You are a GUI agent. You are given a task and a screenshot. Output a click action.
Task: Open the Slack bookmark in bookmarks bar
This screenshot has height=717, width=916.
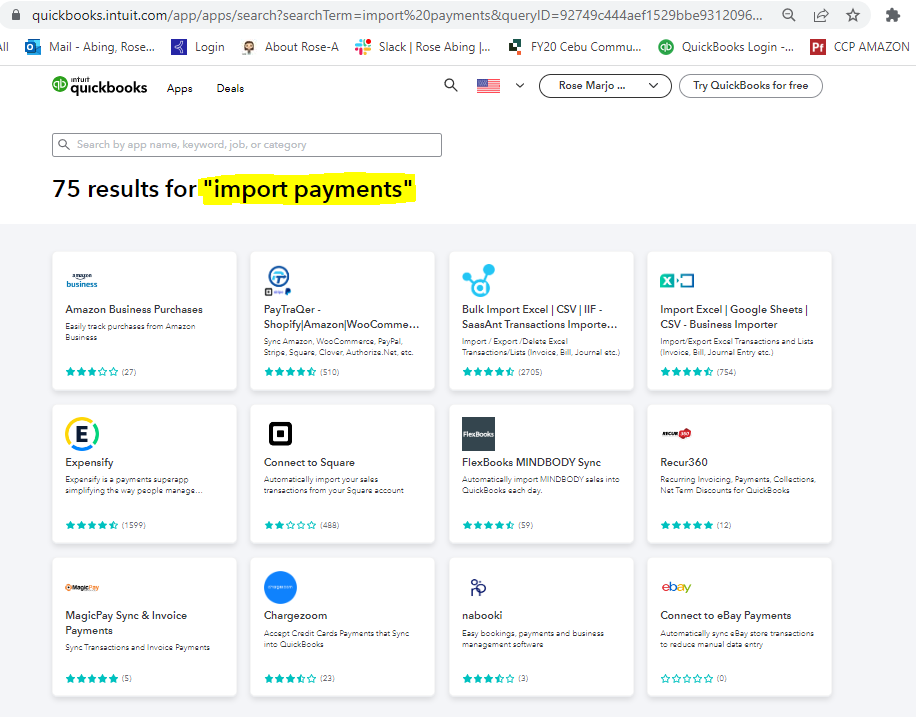point(424,47)
